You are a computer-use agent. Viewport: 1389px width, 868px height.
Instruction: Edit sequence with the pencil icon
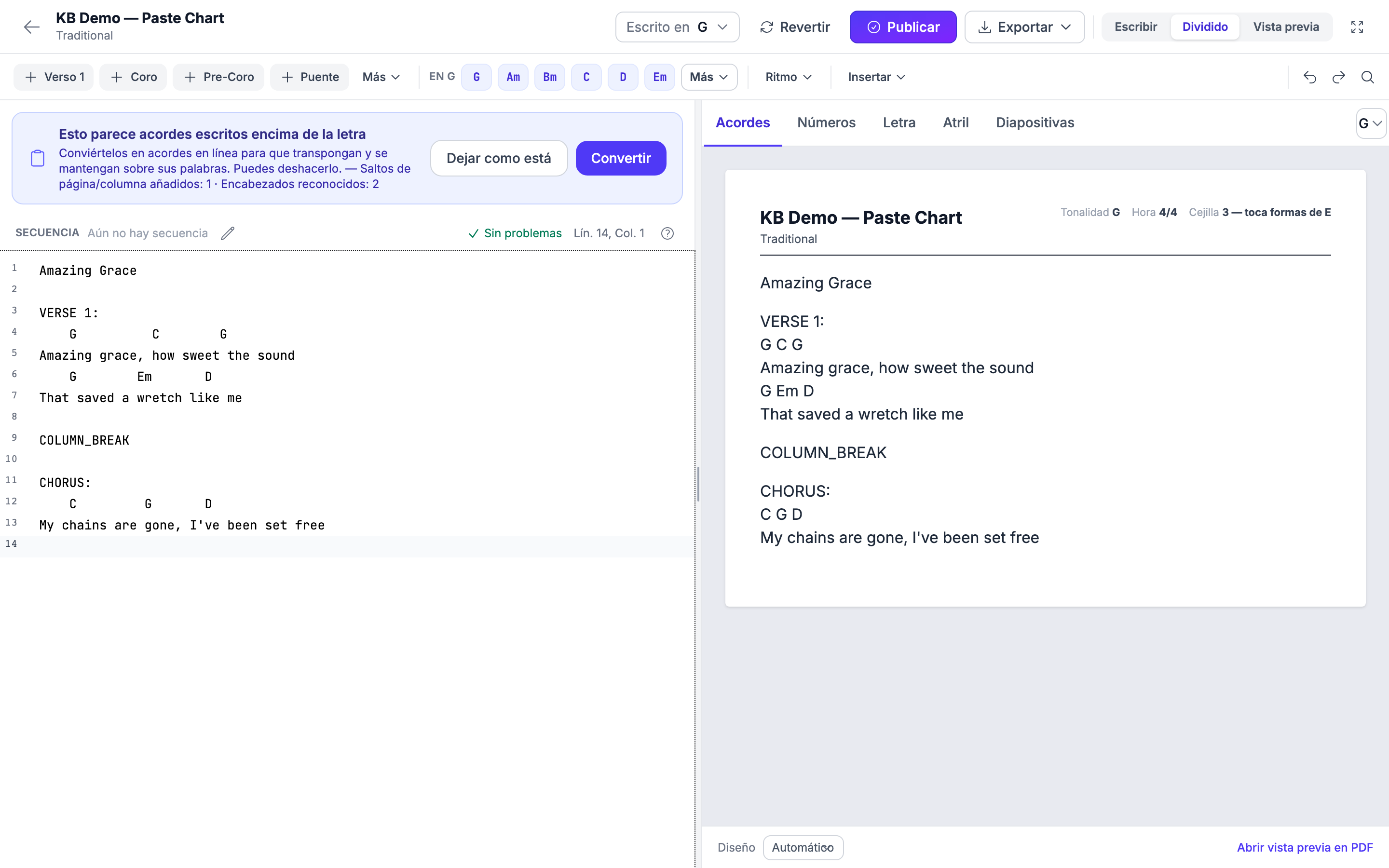(228, 233)
